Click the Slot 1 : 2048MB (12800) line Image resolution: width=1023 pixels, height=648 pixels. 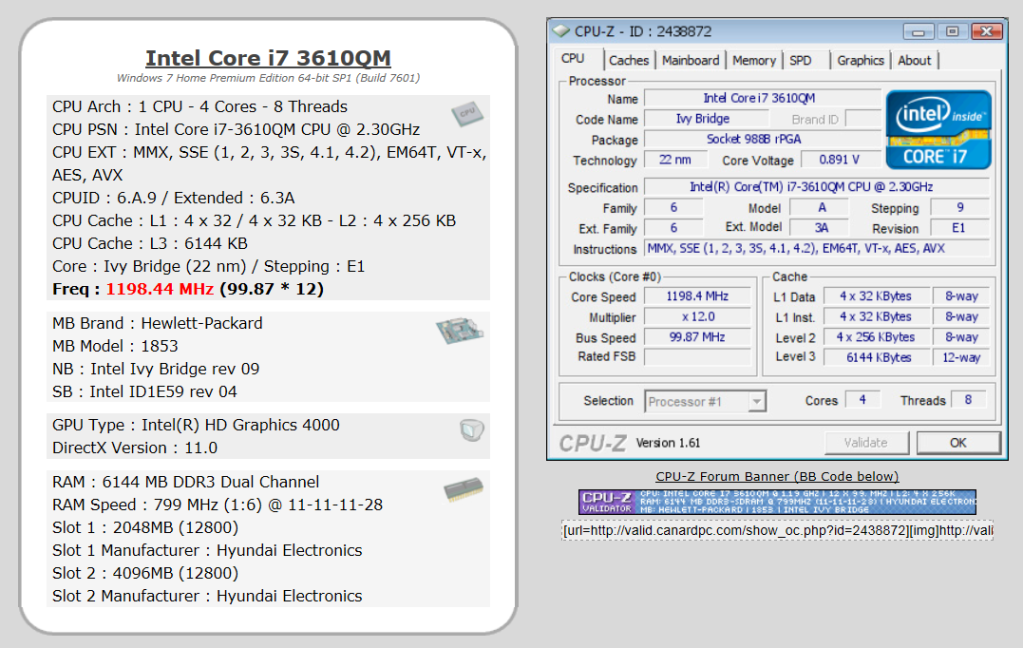tap(145, 527)
